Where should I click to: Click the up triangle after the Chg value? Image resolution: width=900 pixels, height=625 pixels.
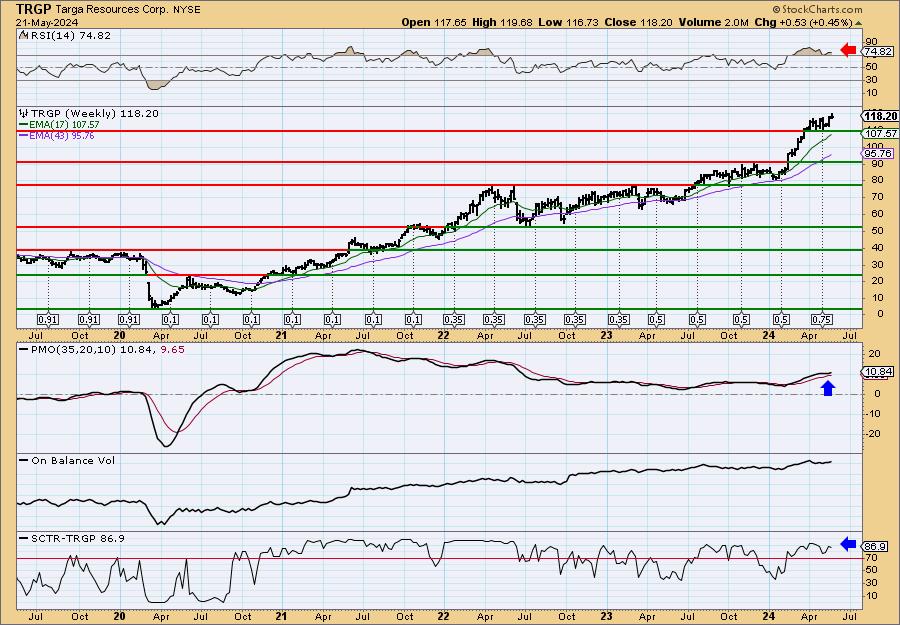(859, 23)
